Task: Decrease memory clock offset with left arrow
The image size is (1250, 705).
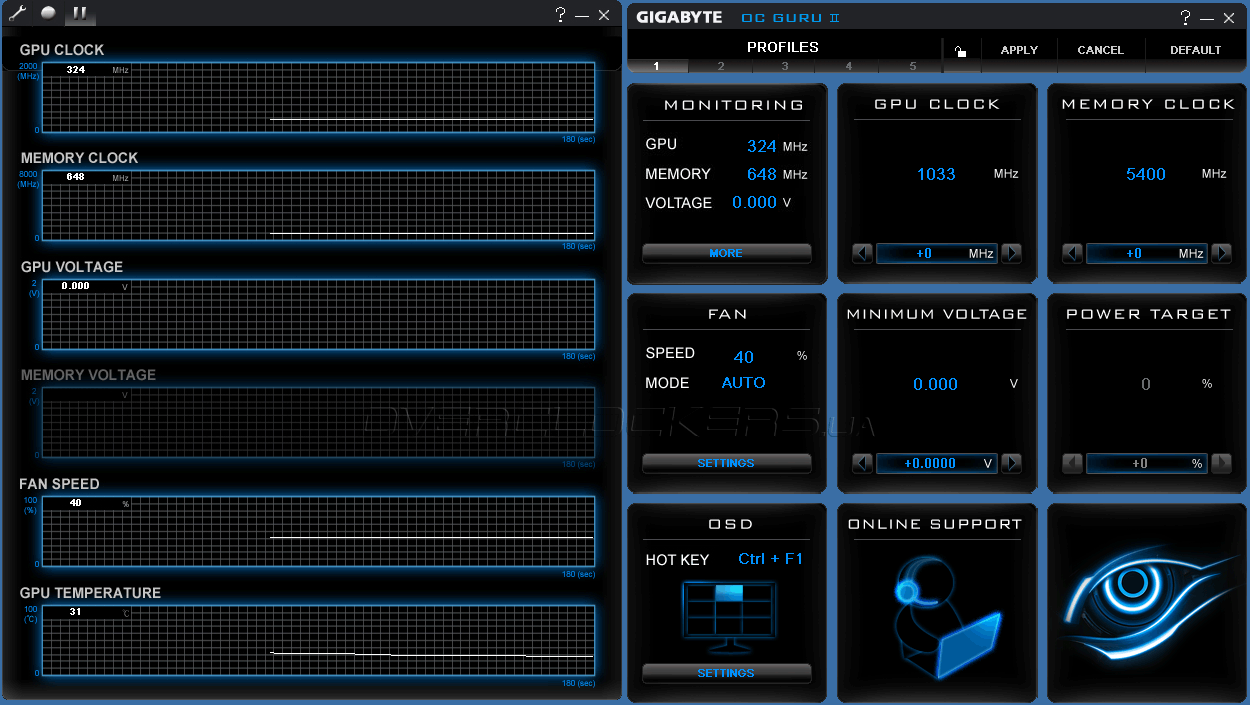Action: (1073, 253)
